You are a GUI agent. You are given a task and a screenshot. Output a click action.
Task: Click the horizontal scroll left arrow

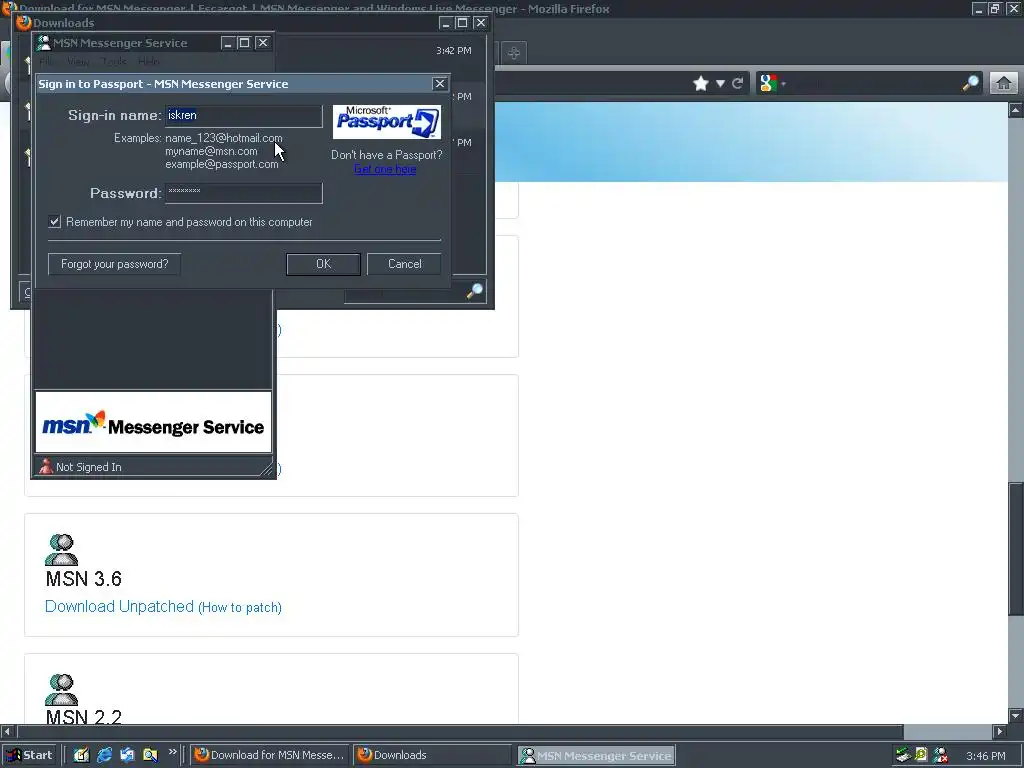point(7,731)
